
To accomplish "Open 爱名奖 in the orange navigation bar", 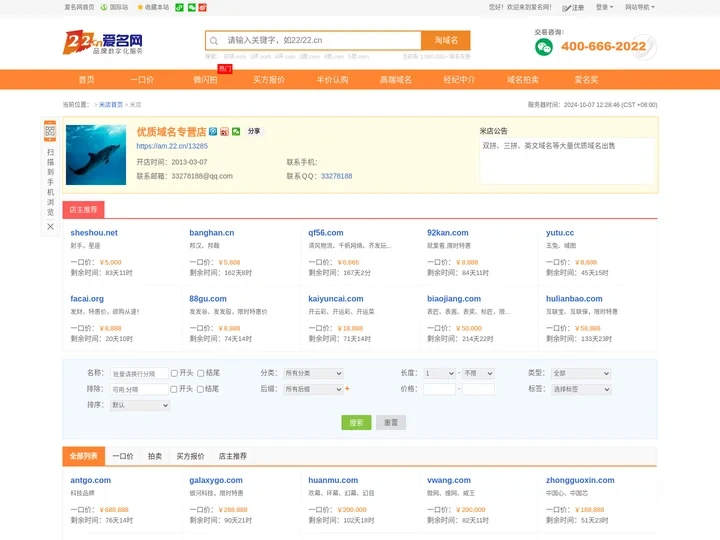I will pos(586,80).
